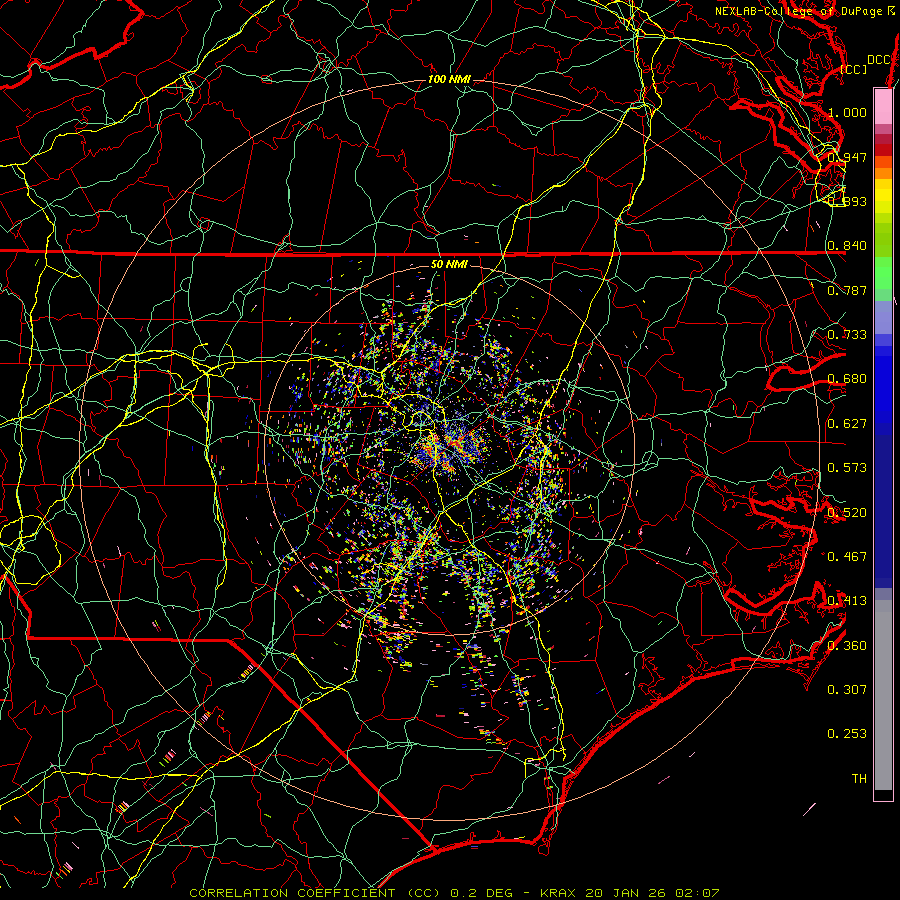Image resolution: width=900 pixels, height=900 pixels.
Task: Select the 0.733 legend value
Action: [x=847, y=335]
